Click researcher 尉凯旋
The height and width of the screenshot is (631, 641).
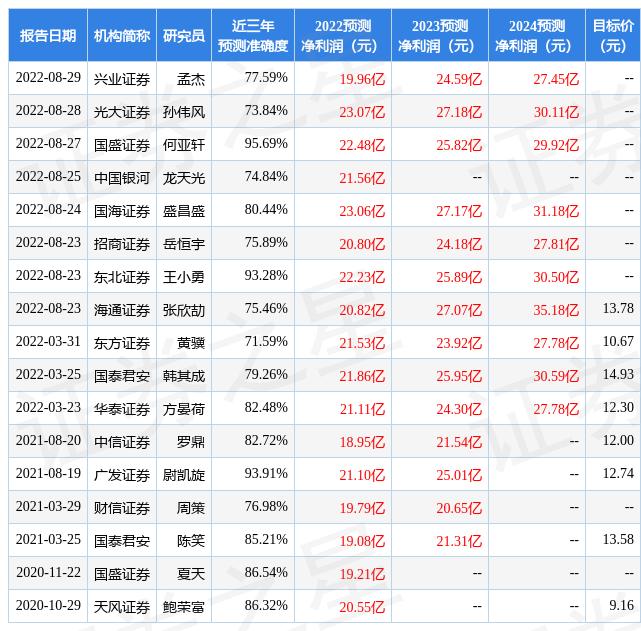pyautogui.click(x=184, y=475)
